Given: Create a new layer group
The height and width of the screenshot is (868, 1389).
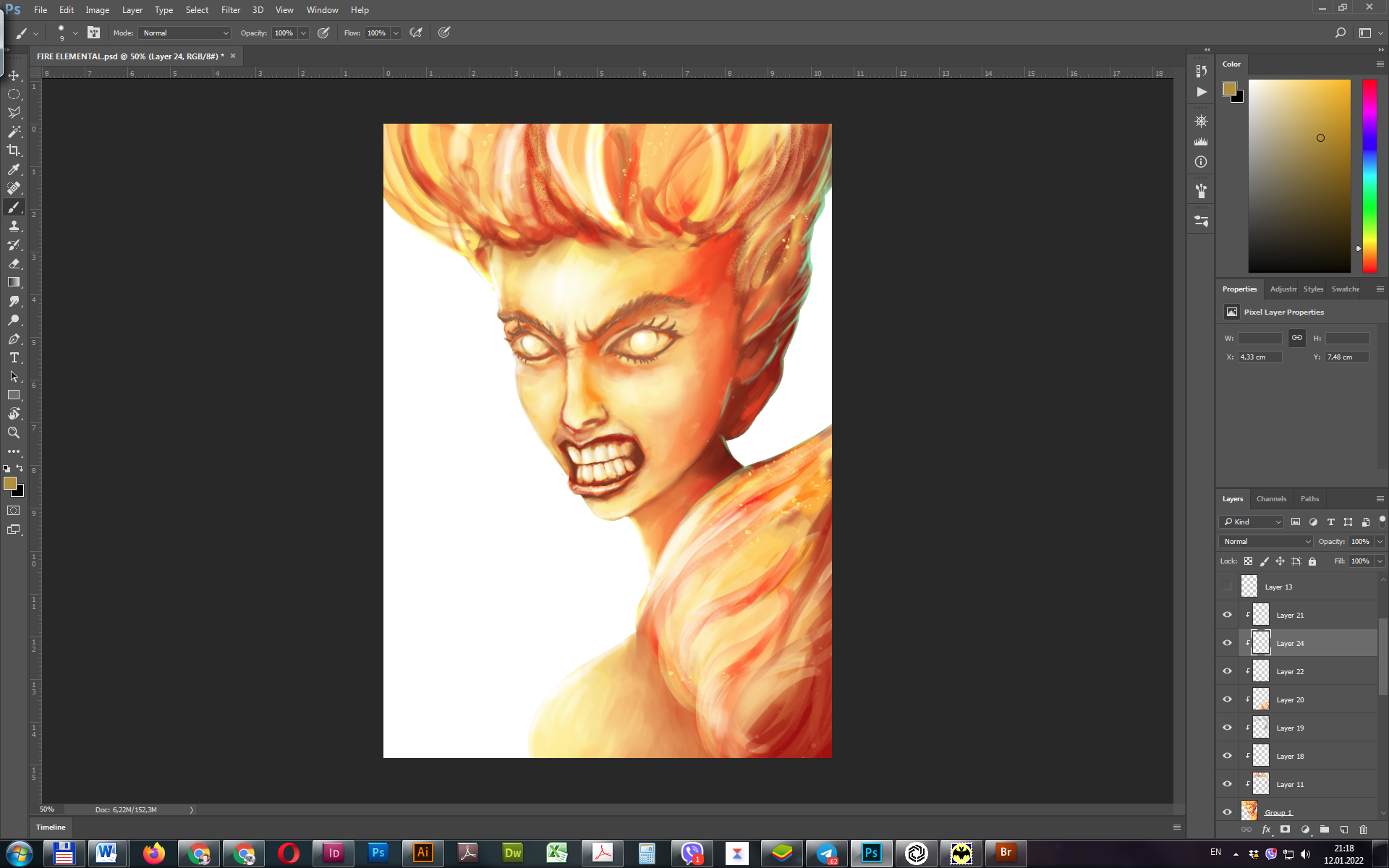Looking at the screenshot, I should click(x=1325, y=830).
